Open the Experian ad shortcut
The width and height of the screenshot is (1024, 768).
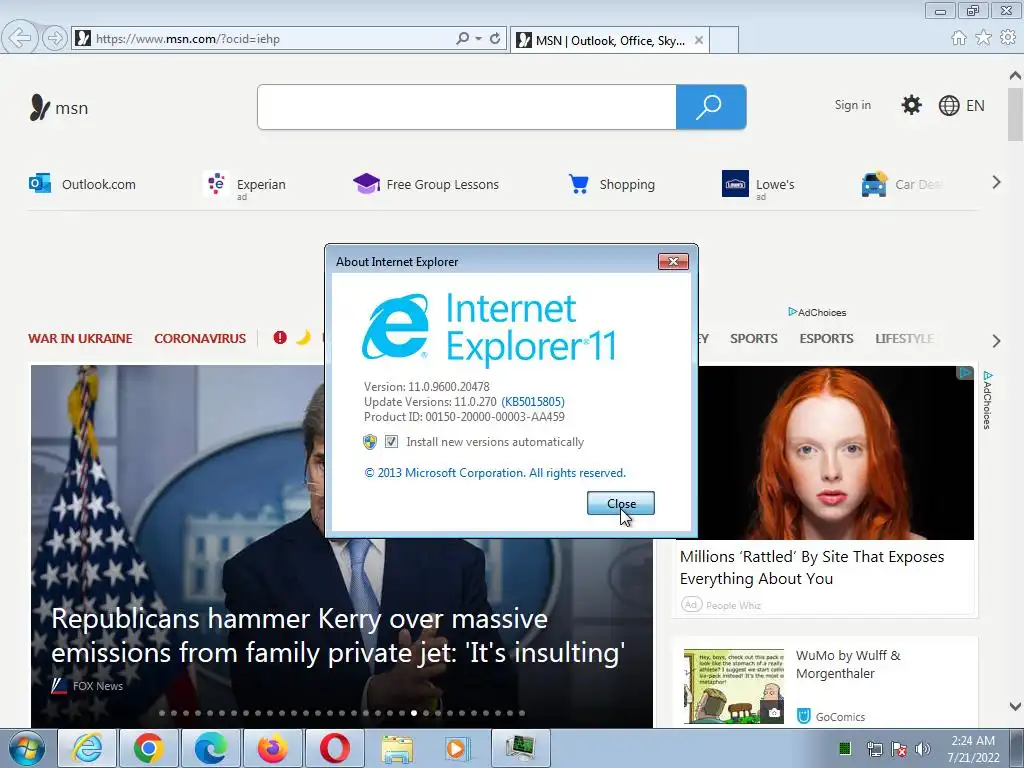(x=245, y=185)
